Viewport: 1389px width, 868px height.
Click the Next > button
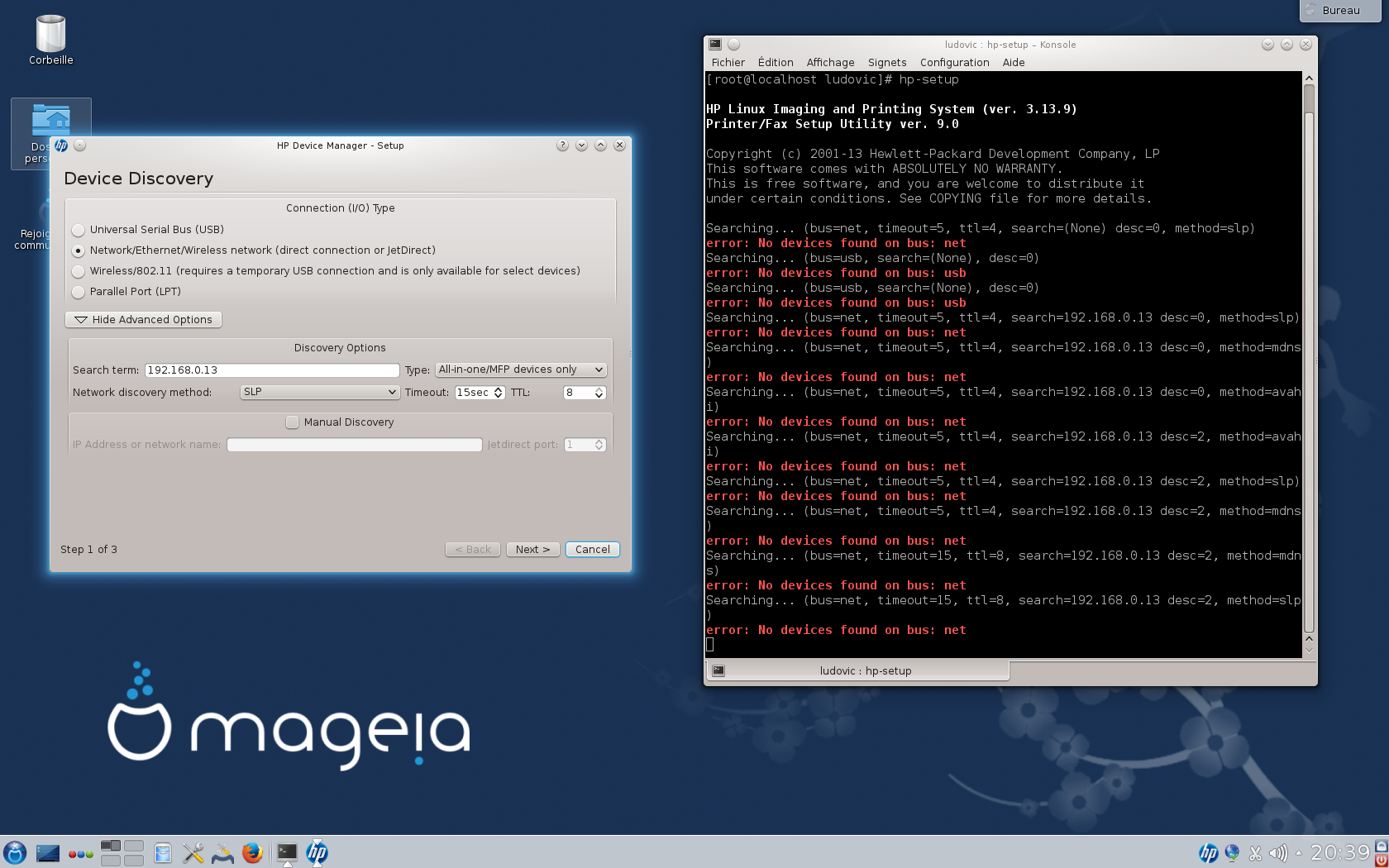point(532,550)
